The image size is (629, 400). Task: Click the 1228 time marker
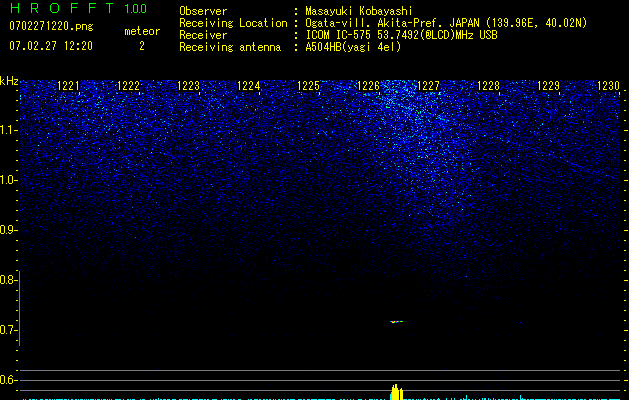(x=489, y=86)
